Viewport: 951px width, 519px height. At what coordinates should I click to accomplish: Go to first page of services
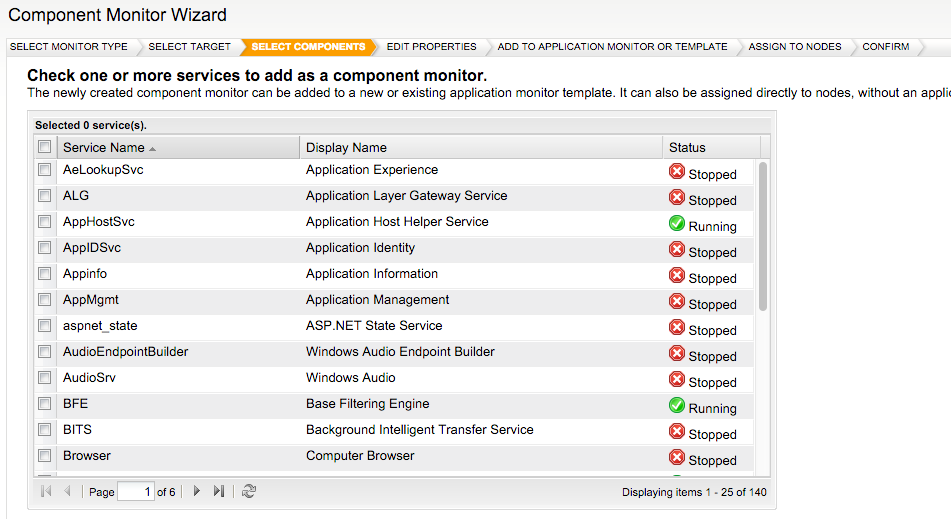point(46,491)
